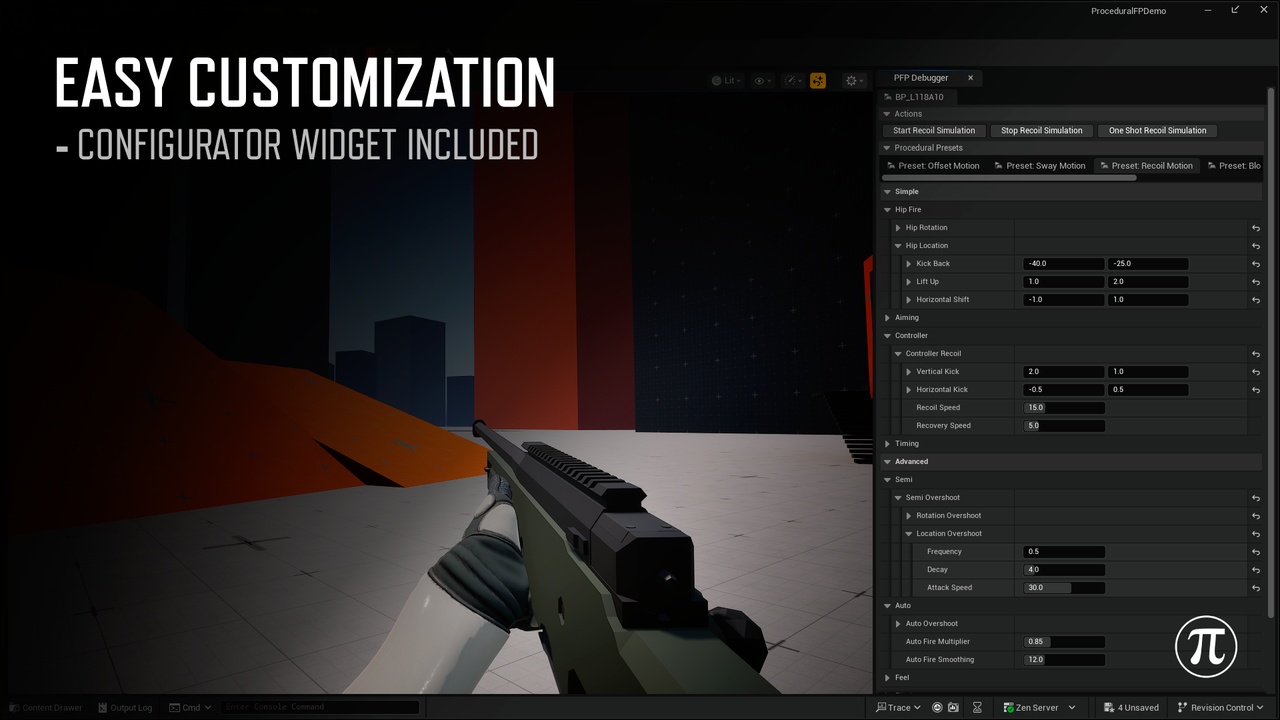Open the Revision Control menu

(x=1221, y=708)
